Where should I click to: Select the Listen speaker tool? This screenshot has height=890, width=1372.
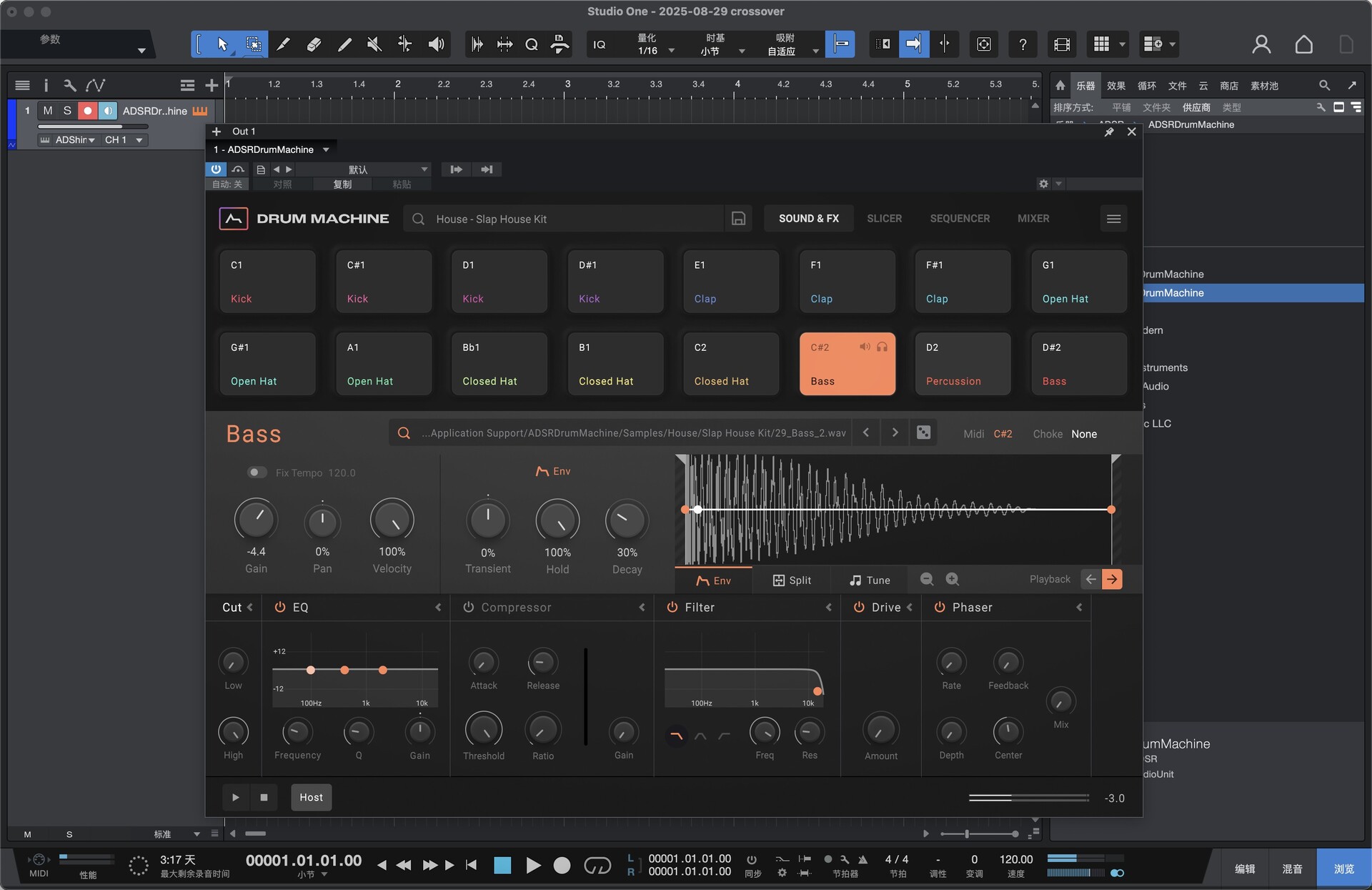point(436,44)
